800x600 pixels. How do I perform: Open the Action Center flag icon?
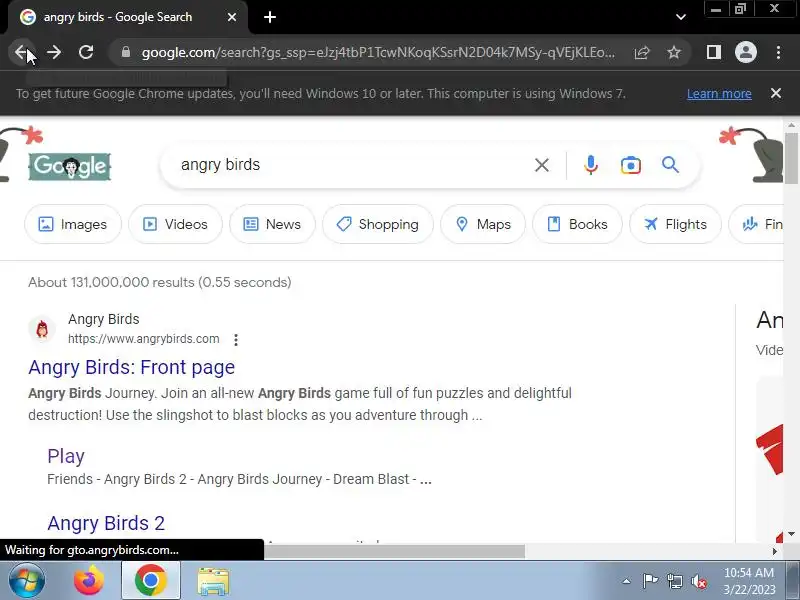click(650, 581)
